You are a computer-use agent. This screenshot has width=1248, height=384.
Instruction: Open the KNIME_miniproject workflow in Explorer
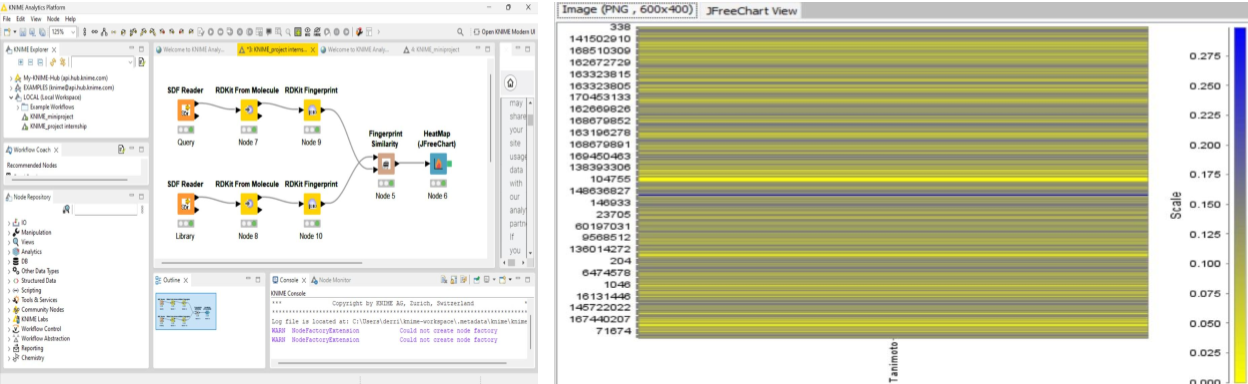(x=52, y=117)
